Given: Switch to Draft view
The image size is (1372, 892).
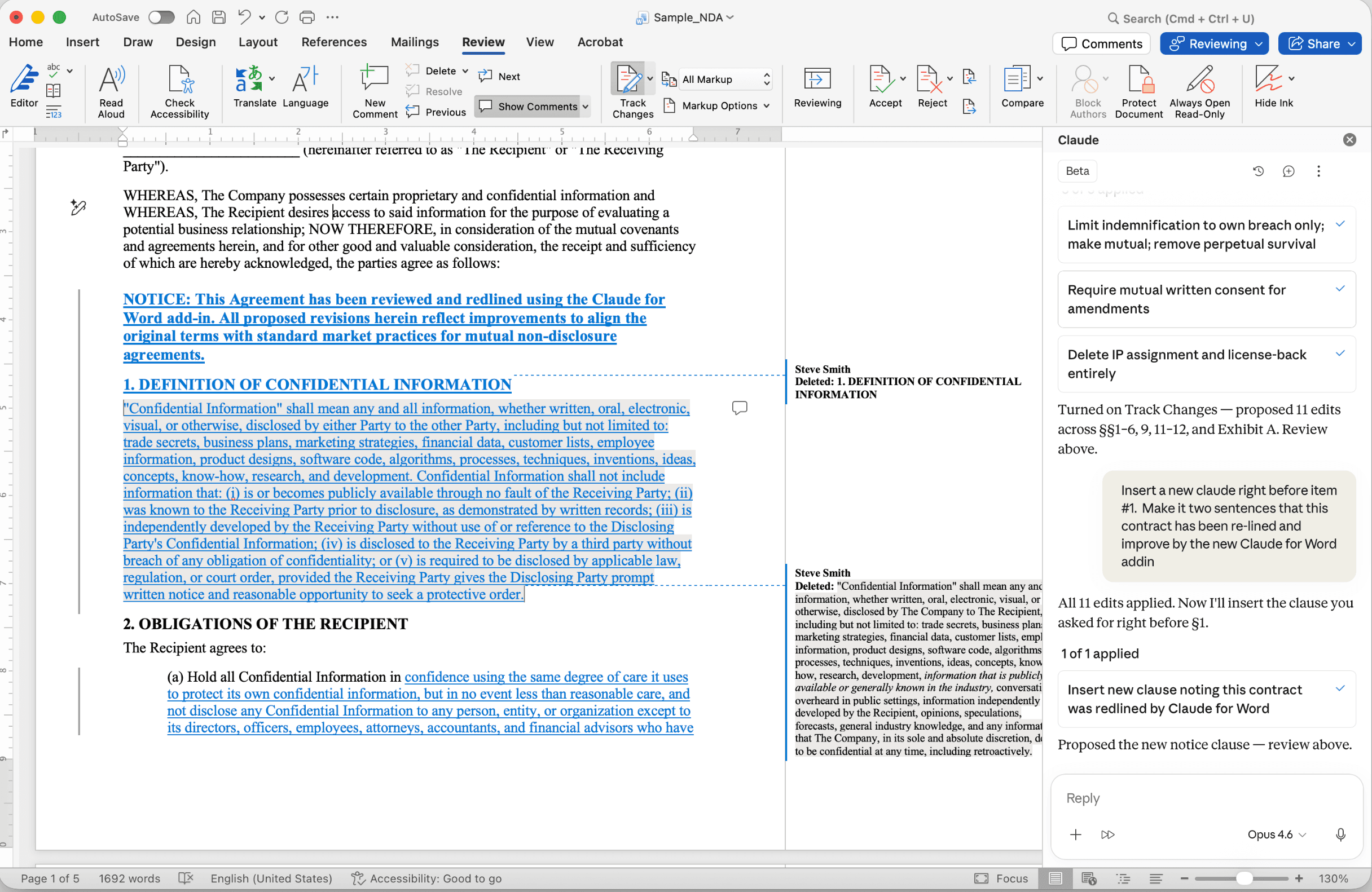Looking at the screenshot, I should [x=1156, y=878].
